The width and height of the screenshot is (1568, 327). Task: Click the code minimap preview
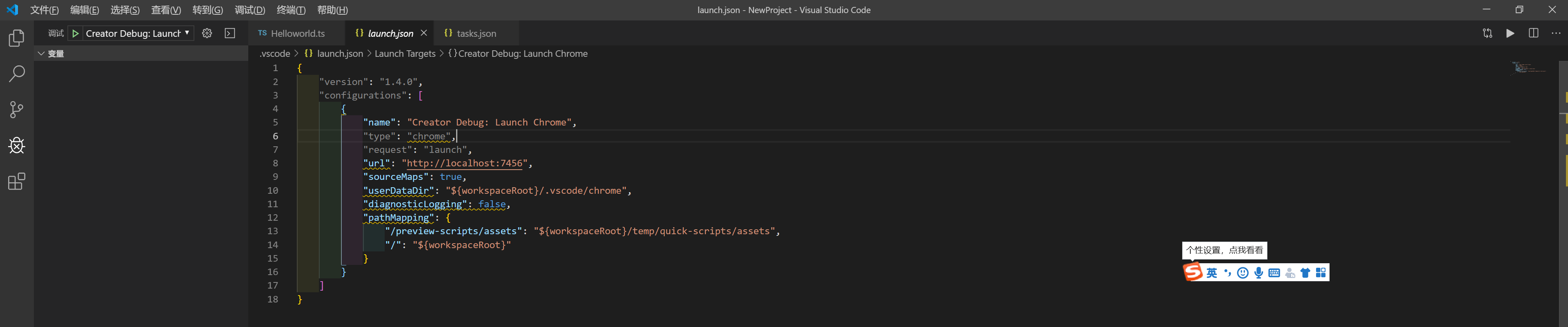(x=1528, y=67)
